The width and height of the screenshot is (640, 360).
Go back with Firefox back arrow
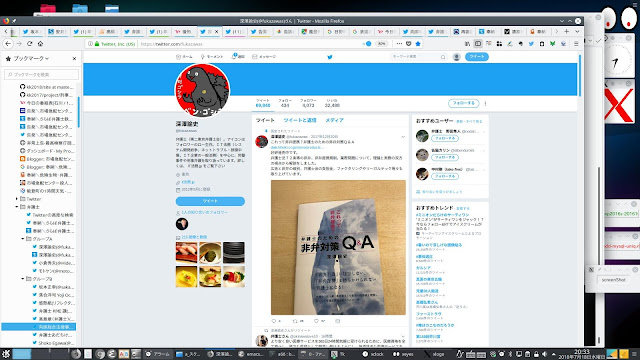click(x=8, y=44)
